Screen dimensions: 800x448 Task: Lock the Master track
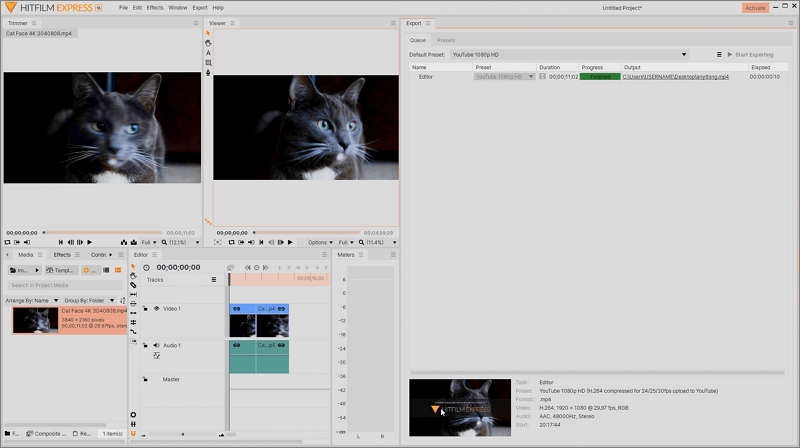tap(145, 379)
